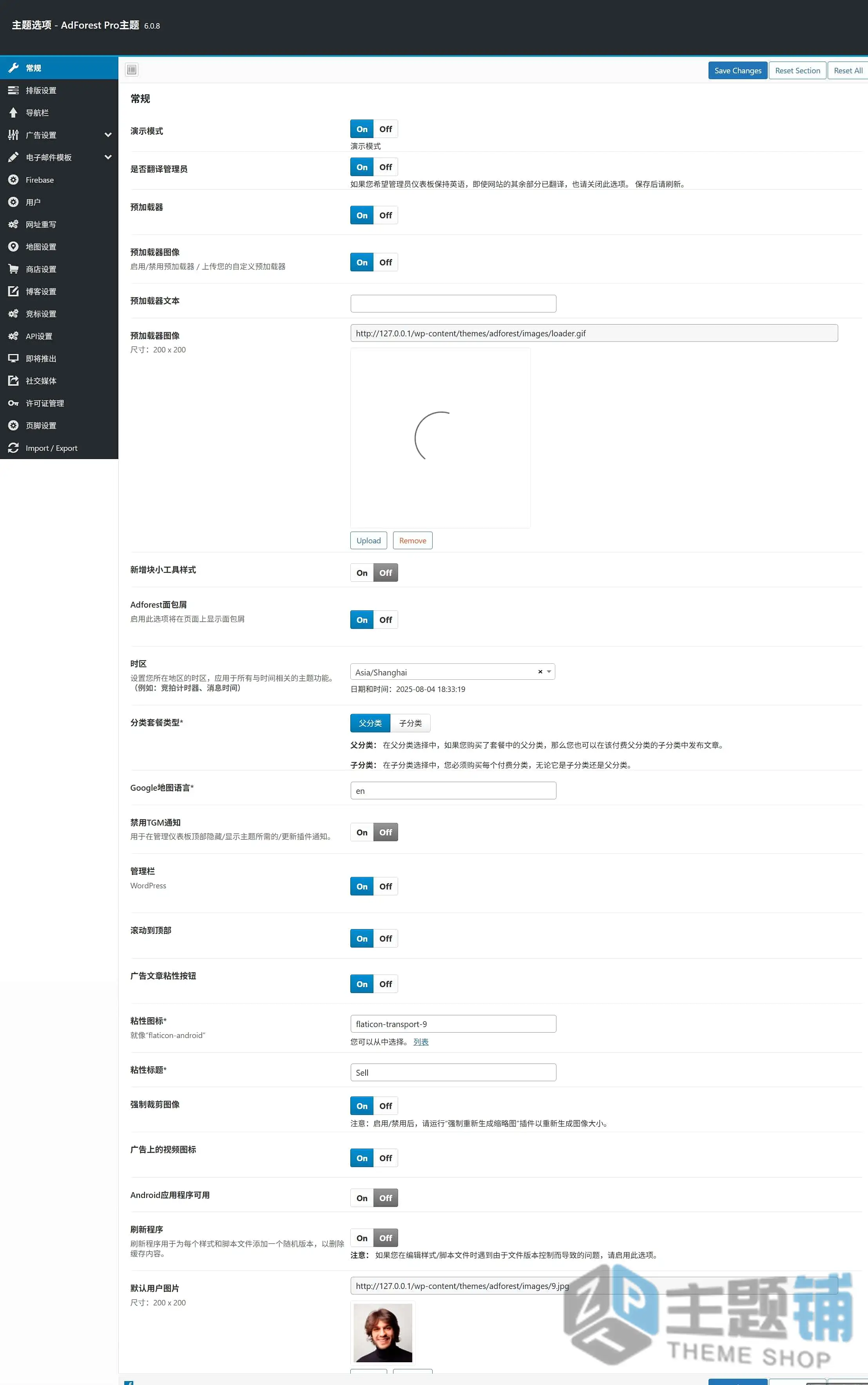Click the pencil icon for 电子邮件模板
The height and width of the screenshot is (1385, 868).
(x=13, y=157)
